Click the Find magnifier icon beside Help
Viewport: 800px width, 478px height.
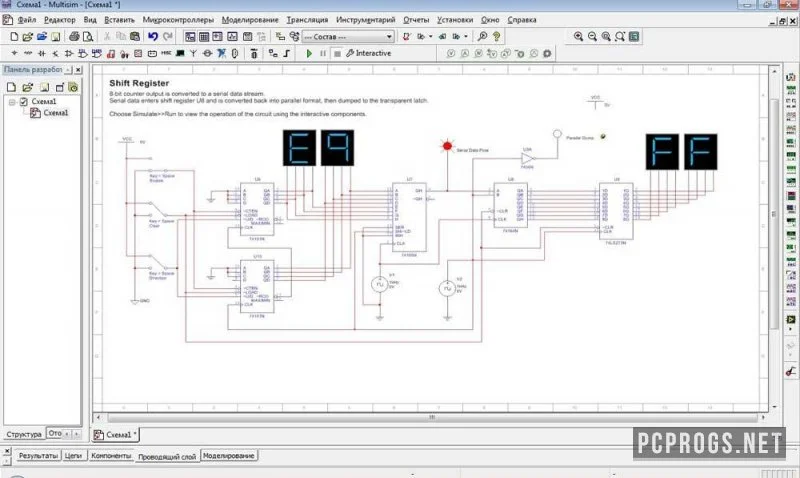[482, 37]
